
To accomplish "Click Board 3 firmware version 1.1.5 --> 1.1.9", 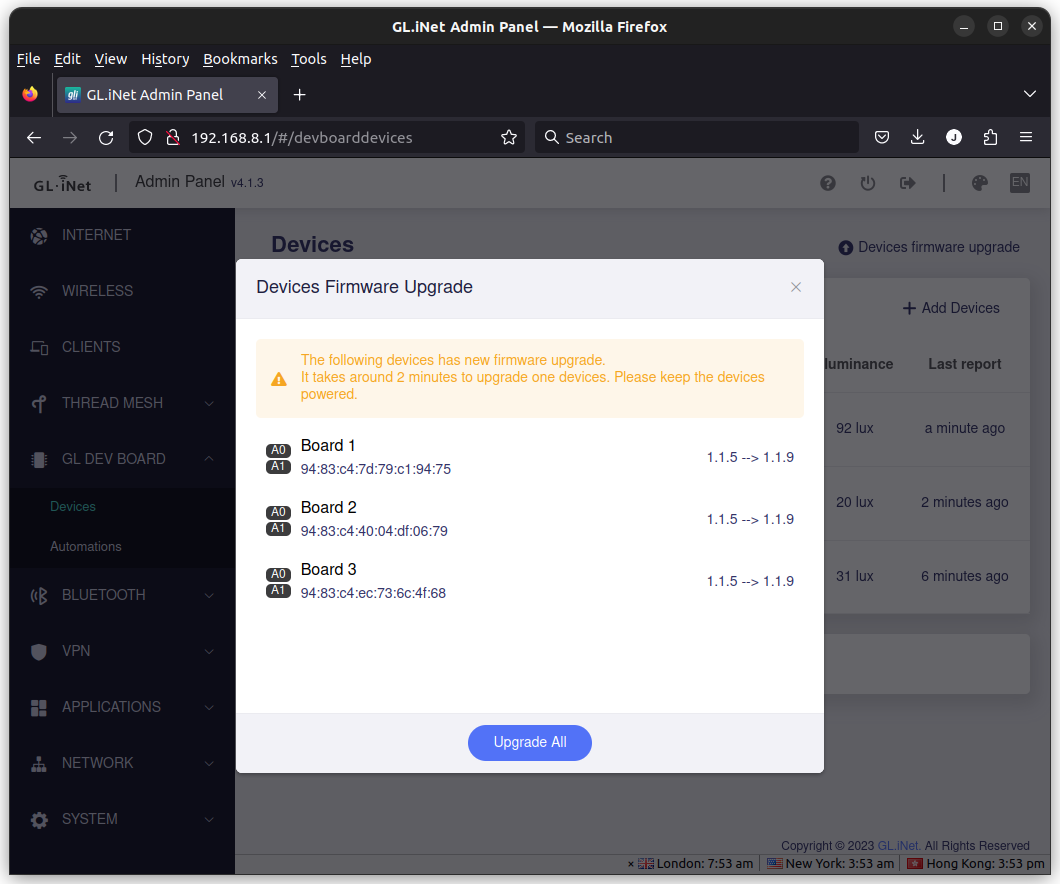I will click(x=750, y=582).
